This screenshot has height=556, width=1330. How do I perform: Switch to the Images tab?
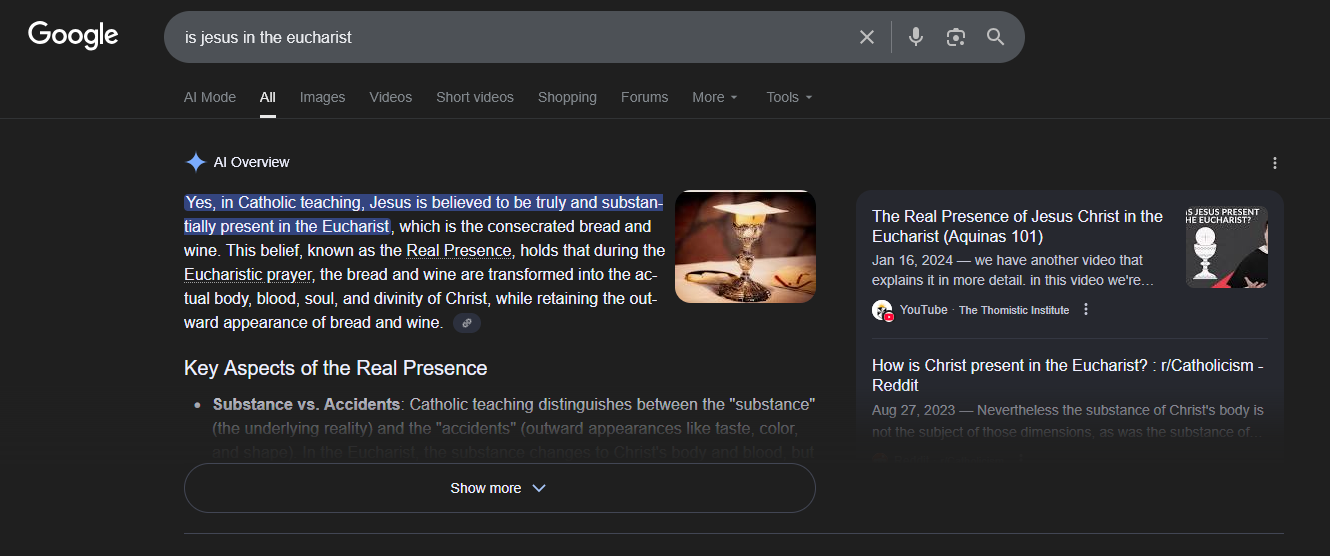pyautogui.click(x=322, y=97)
